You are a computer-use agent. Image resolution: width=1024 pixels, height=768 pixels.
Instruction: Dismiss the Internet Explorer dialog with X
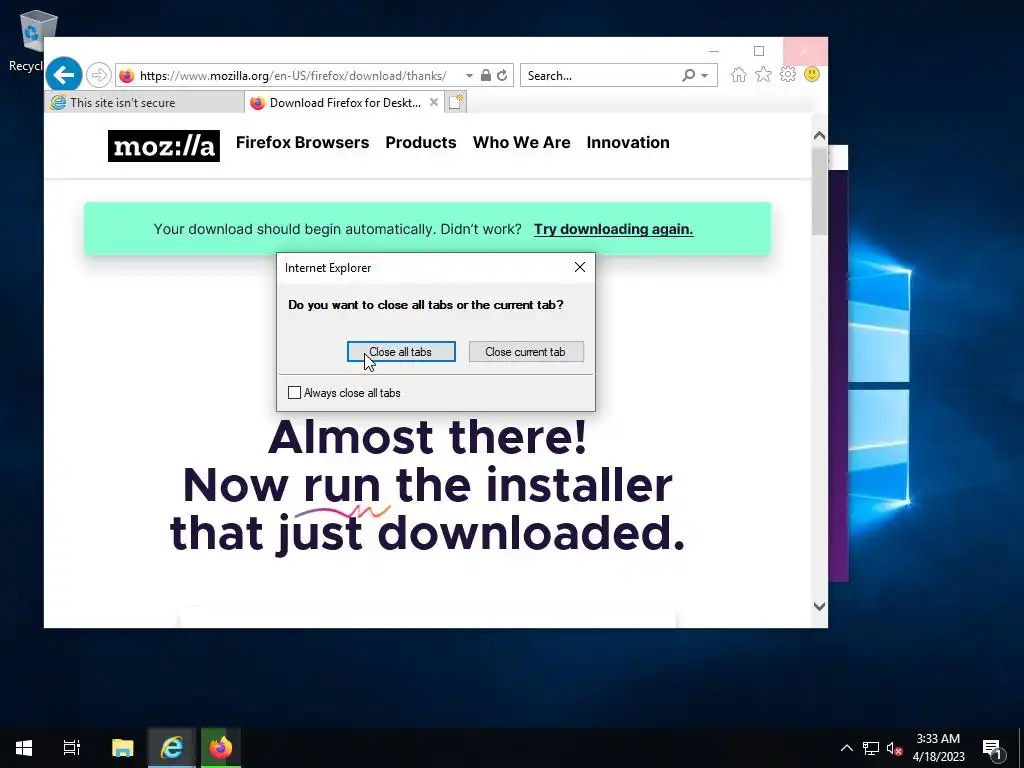coord(580,267)
